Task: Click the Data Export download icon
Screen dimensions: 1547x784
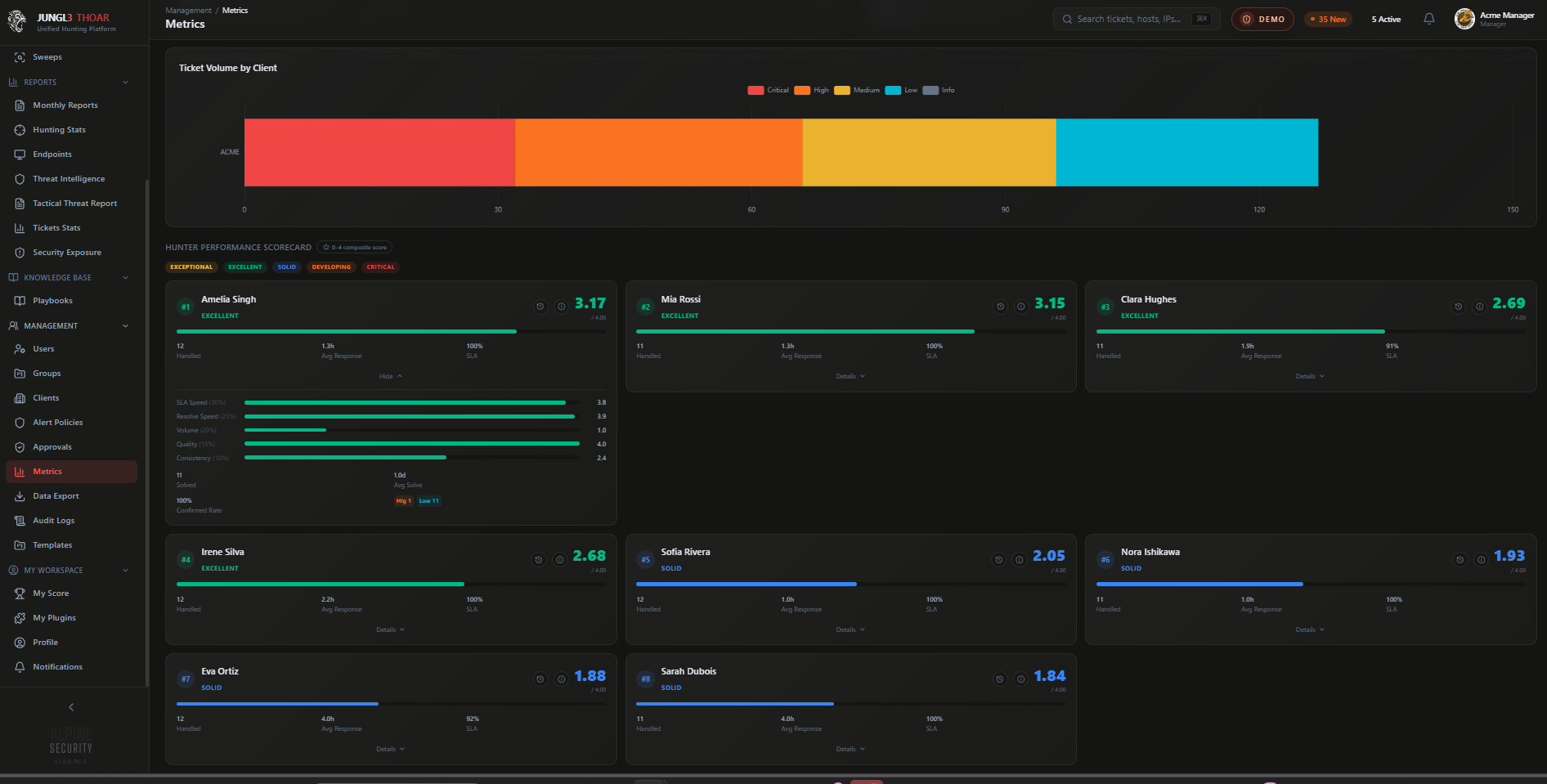Action: [x=20, y=496]
